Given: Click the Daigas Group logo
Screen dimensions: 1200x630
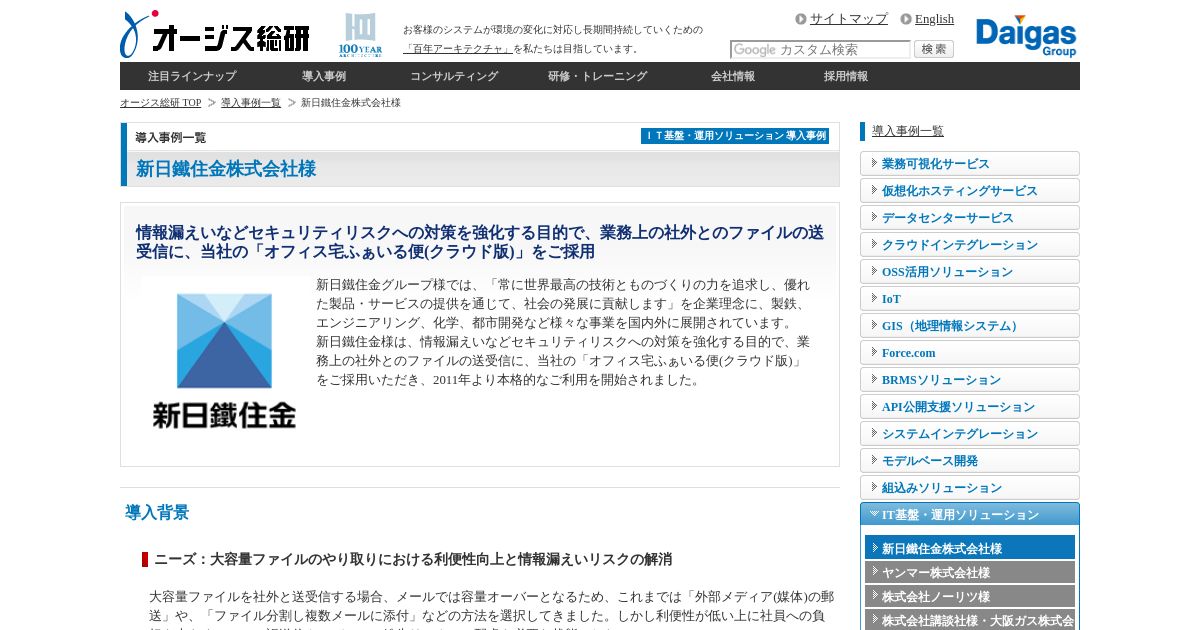Looking at the screenshot, I should coord(1026,36).
